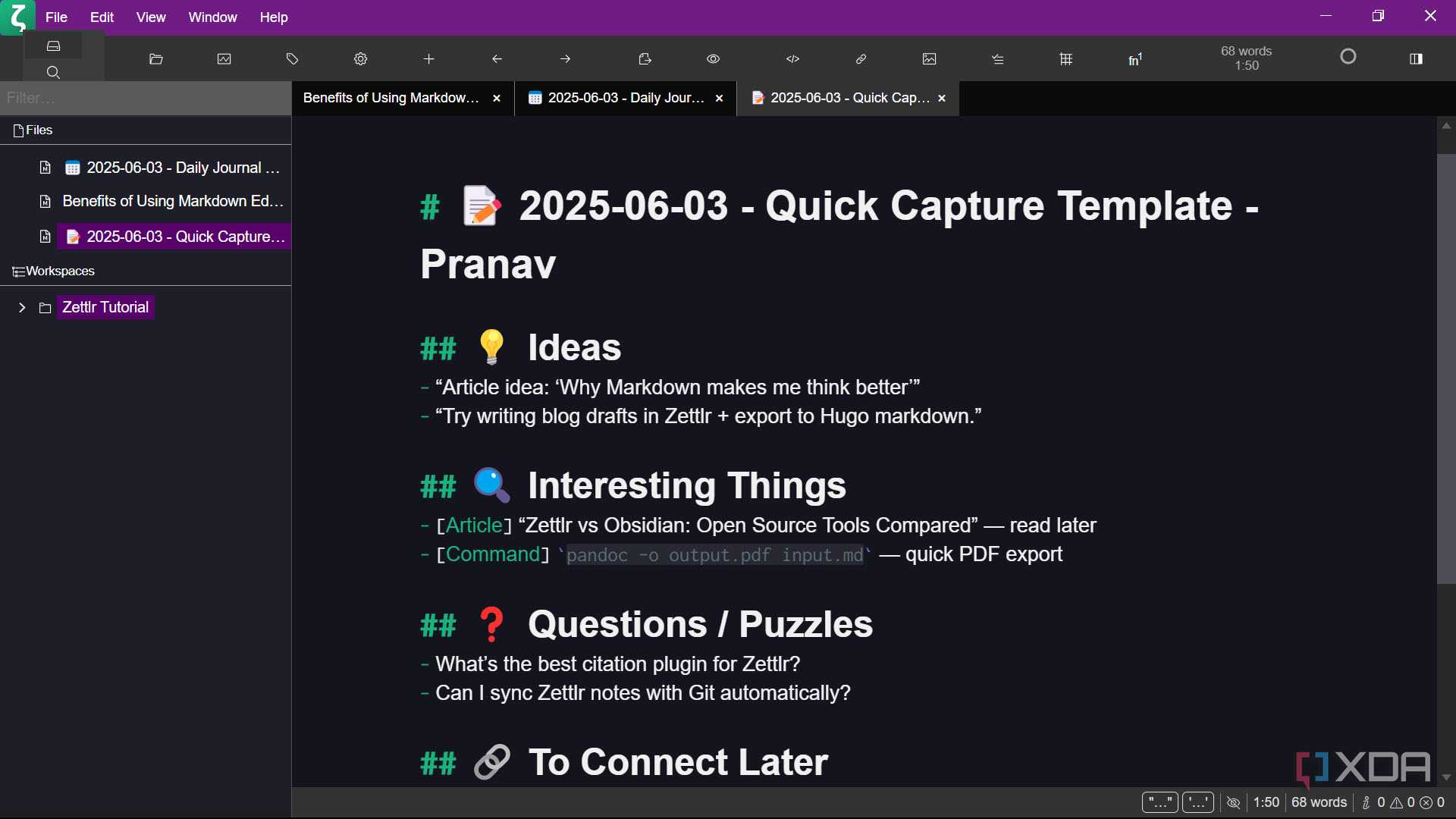Screen dimensions: 1456x819
Task: Toggle double quotes magic quotes button
Action: pyautogui.click(x=1159, y=802)
